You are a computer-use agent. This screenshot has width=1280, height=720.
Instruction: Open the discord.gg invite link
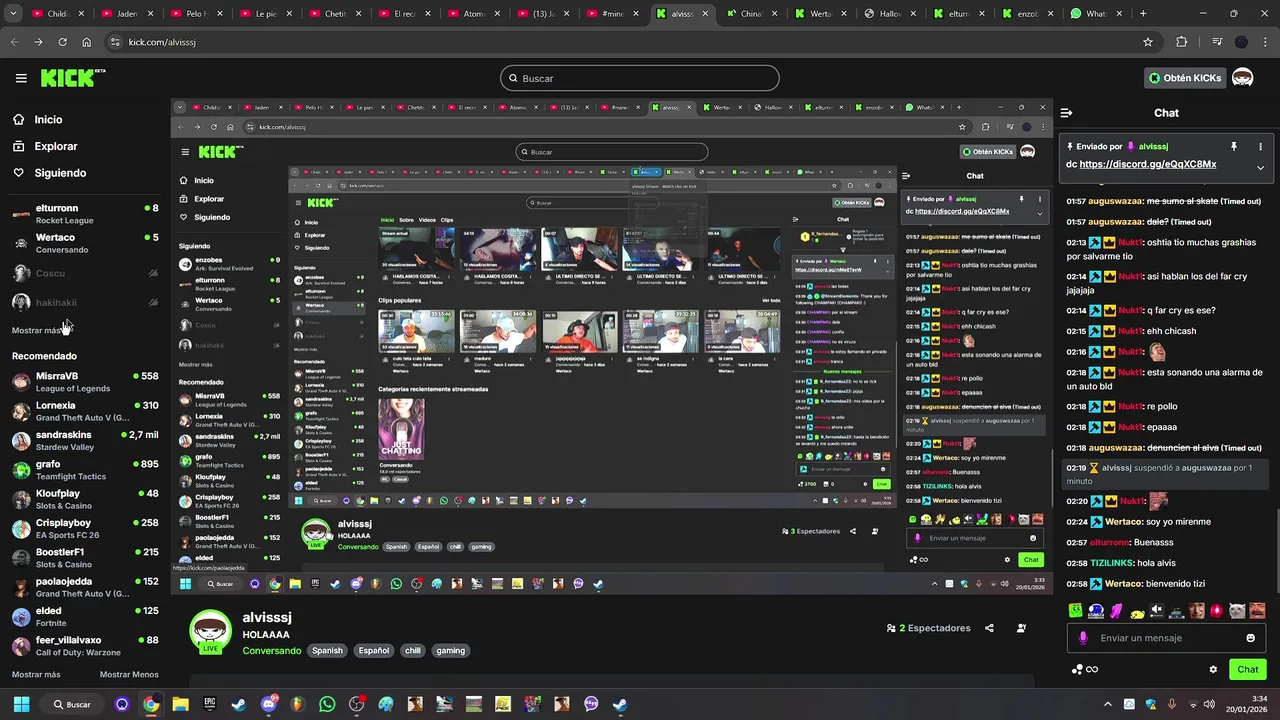(x=1148, y=164)
